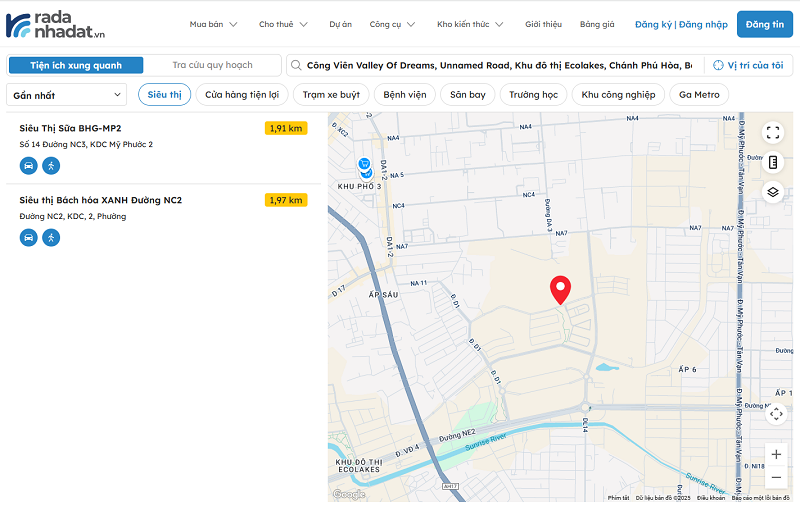Viewport: 800px width, 515px height.
Task: Expand the Kho kiến thức menu
Action: (470, 24)
